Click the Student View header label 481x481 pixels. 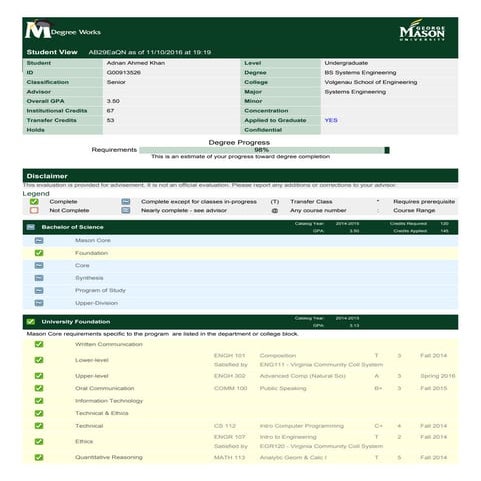coord(52,52)
